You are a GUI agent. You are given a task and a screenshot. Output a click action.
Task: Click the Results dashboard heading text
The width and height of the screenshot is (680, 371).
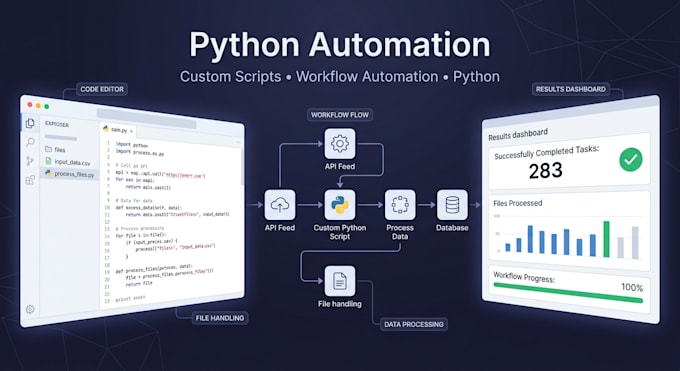click(x=518, y=135)
